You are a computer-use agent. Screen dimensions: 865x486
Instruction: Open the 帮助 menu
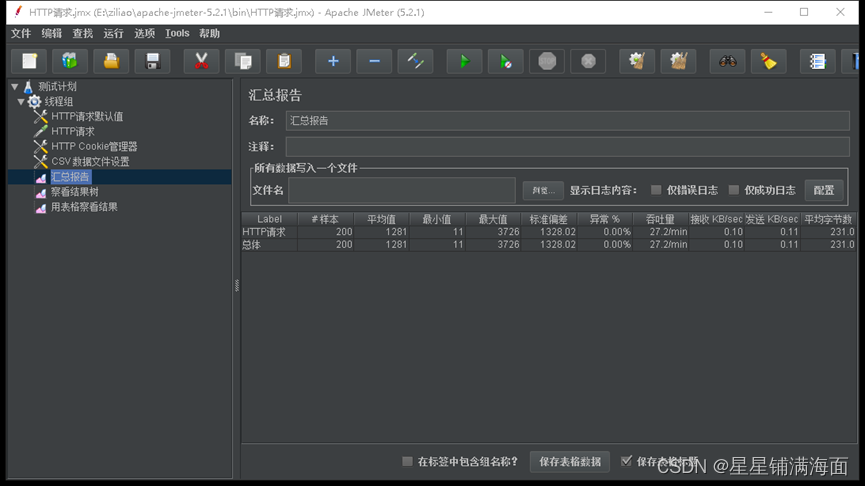(x=210, y=34)
